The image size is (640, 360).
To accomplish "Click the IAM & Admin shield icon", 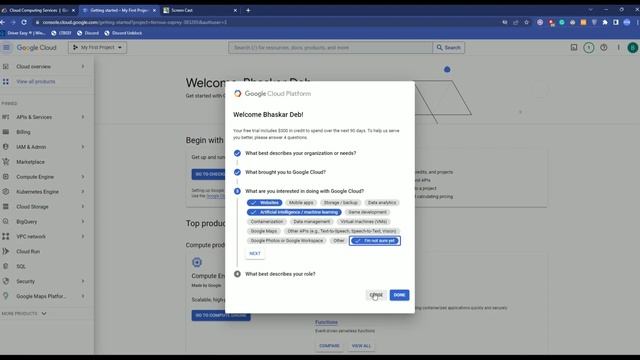I will click(6, 147).
